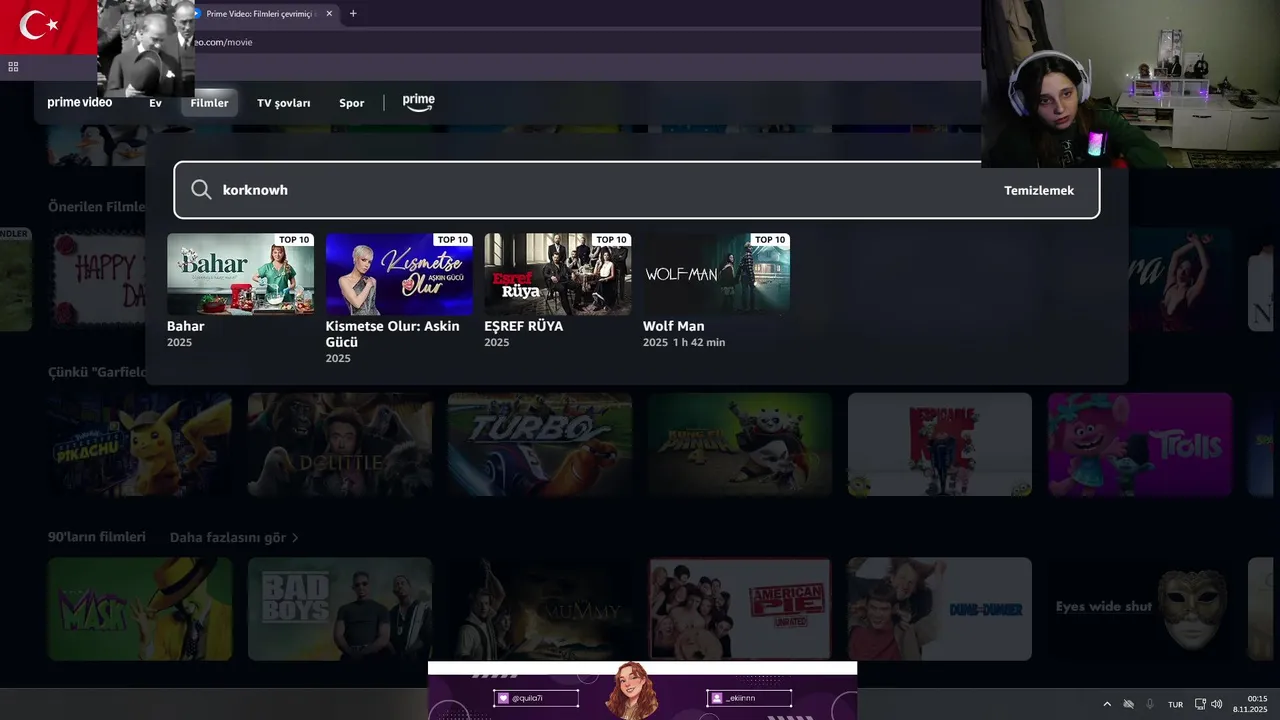Show hidden system tray icons chevron

pyautogui.click(x=1107, y=704)
